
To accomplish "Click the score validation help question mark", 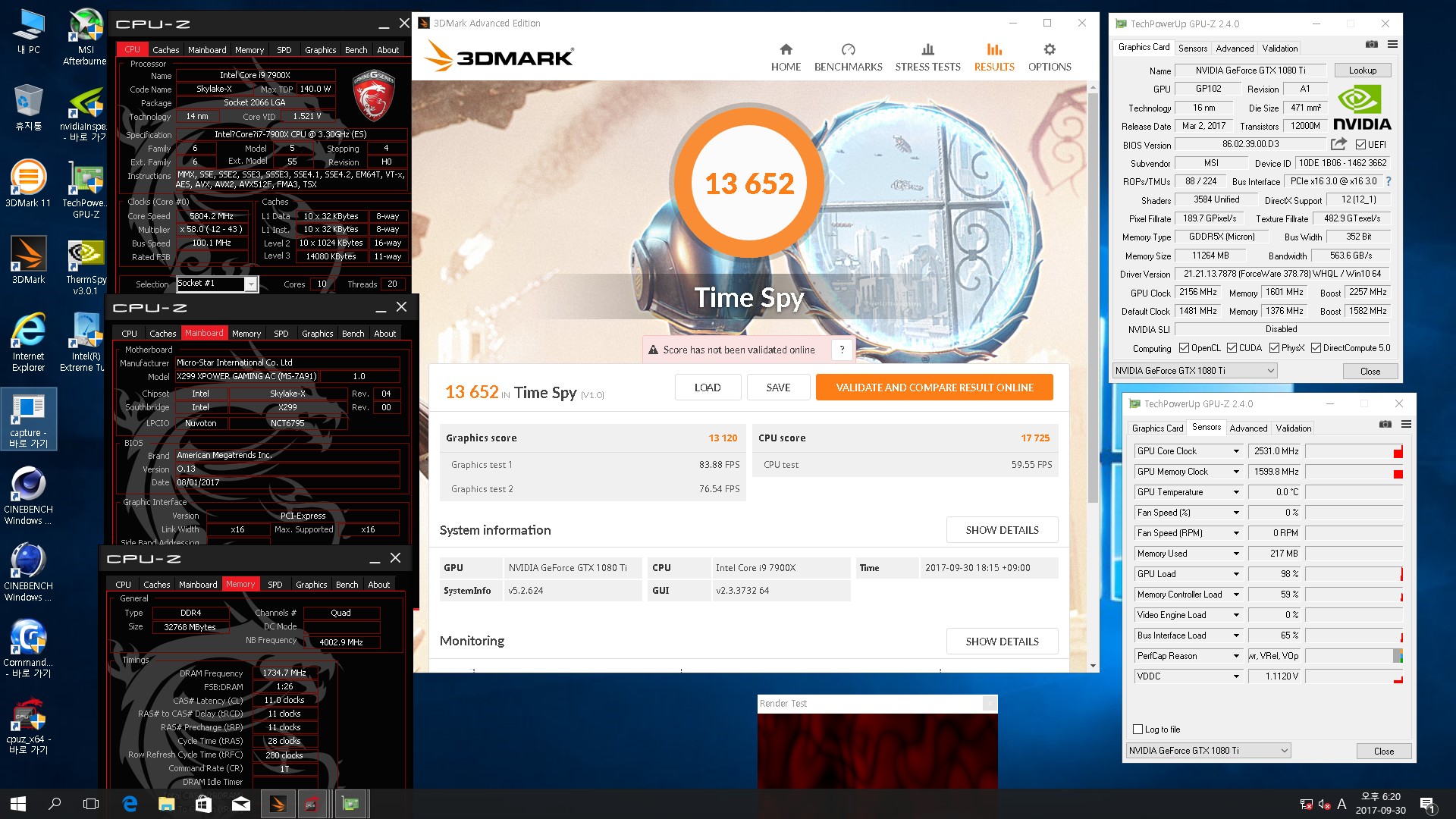I will click(842, 350).
